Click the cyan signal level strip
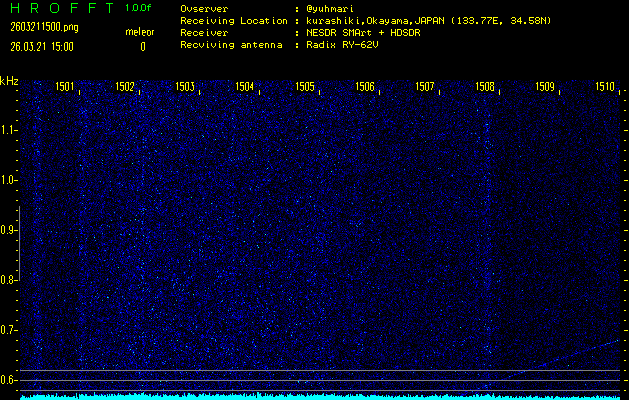The height and width of the screenshot is (400, 629). tap(320, 396)
